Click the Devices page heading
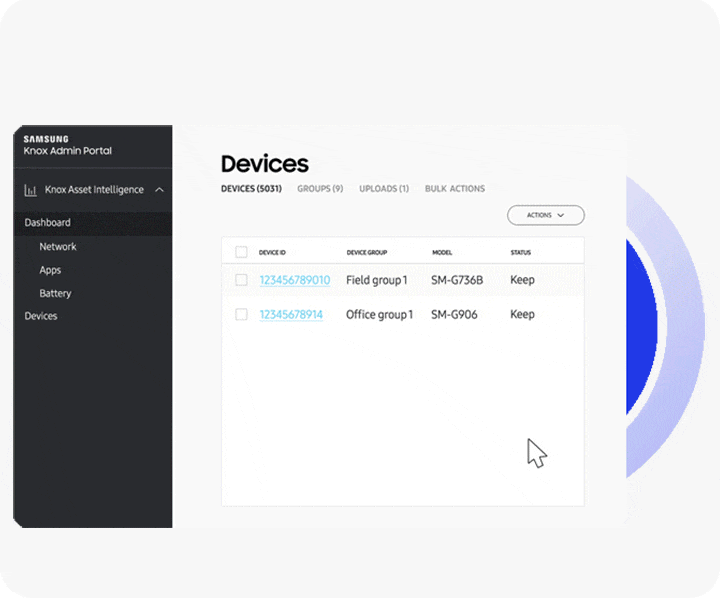The image size is (720, 598). point(264,164)
